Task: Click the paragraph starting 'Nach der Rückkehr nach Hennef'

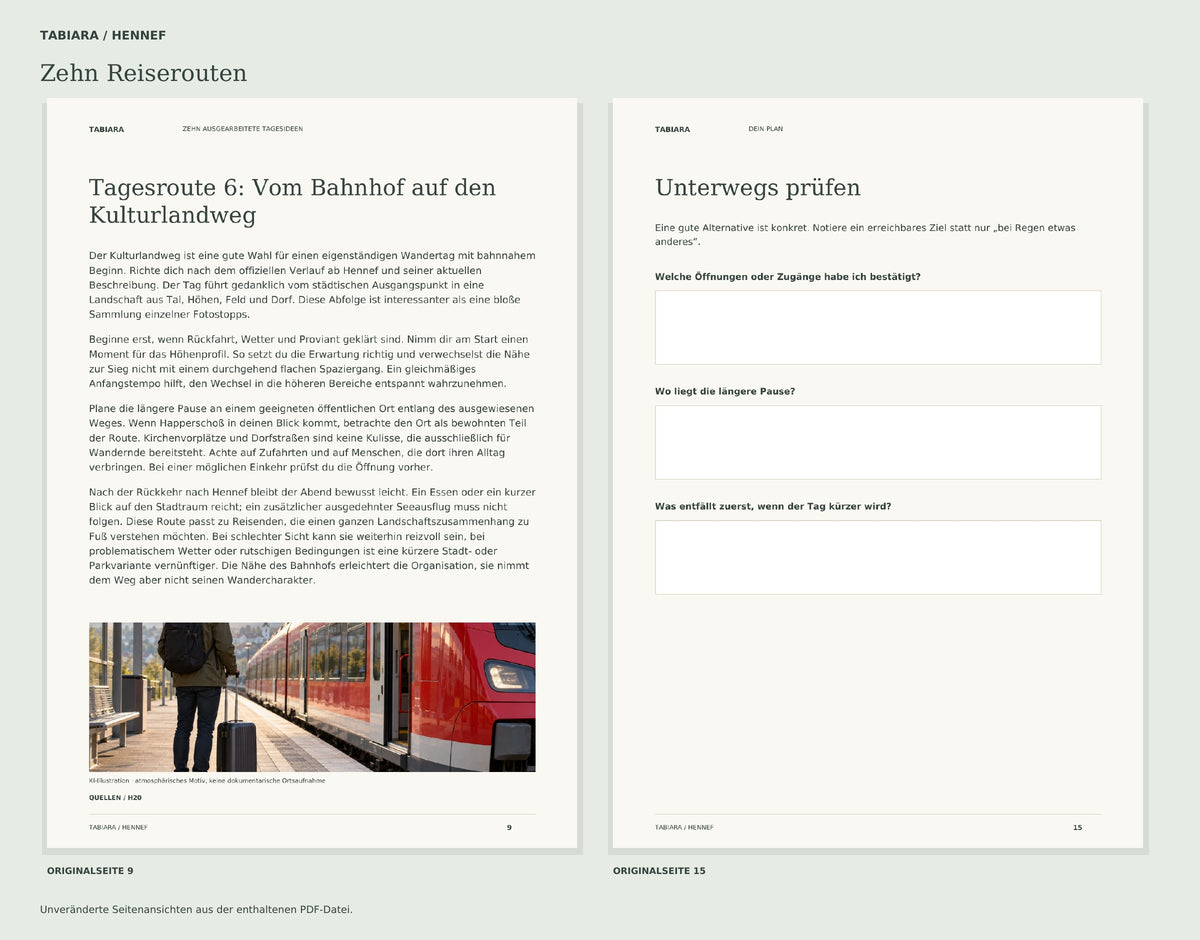Action: click(312, 536)
